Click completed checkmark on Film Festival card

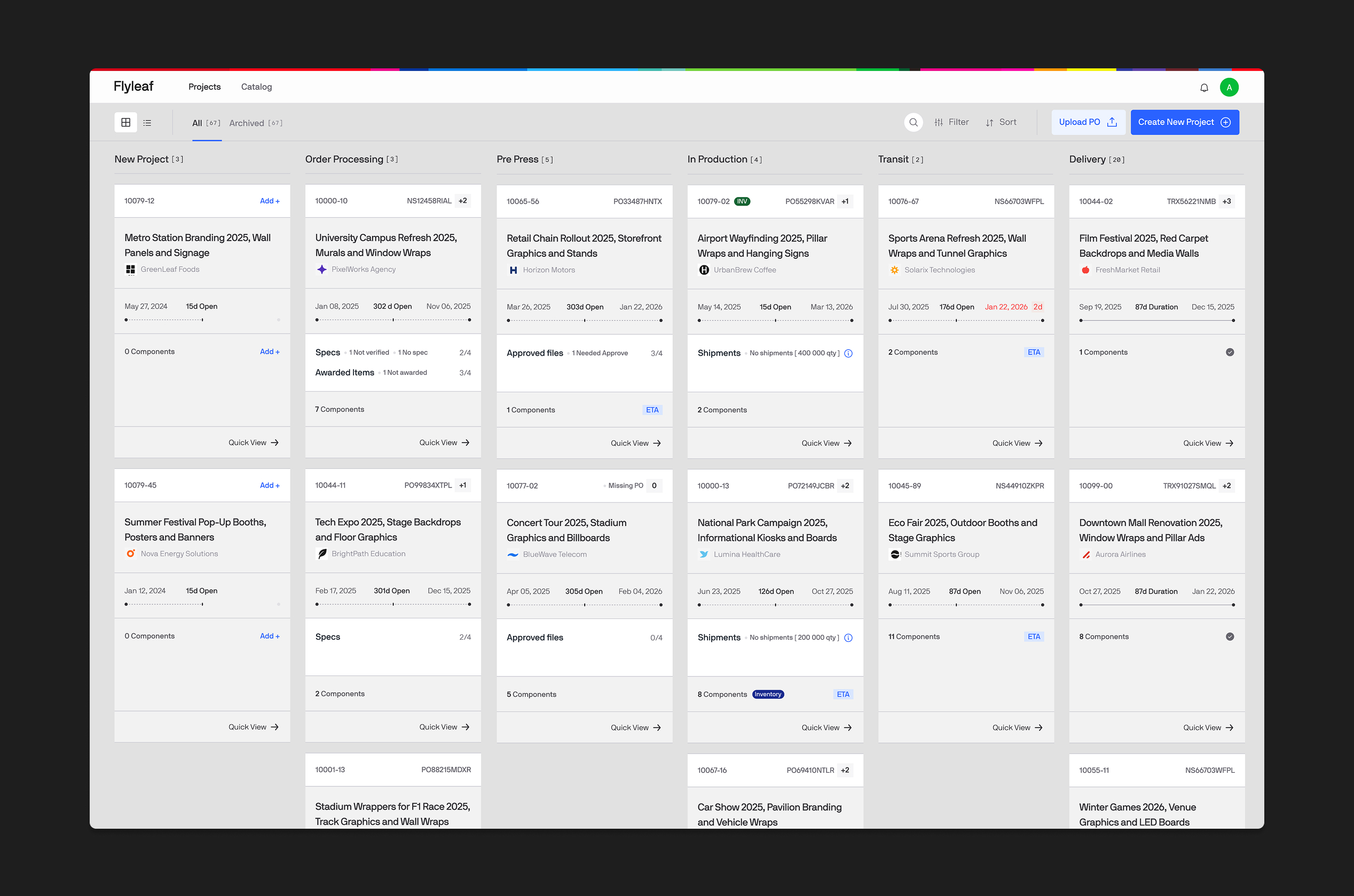[1230, 352]
